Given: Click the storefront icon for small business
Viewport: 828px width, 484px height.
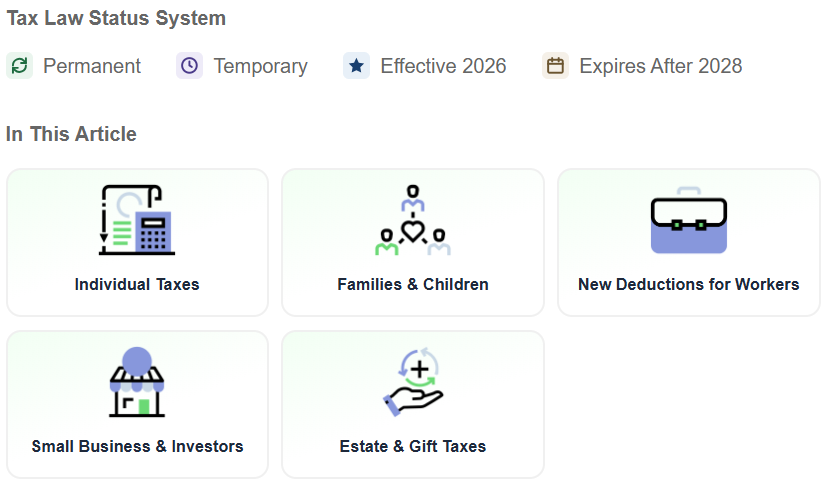Looking at the screenshot, I should click(137, 382).
